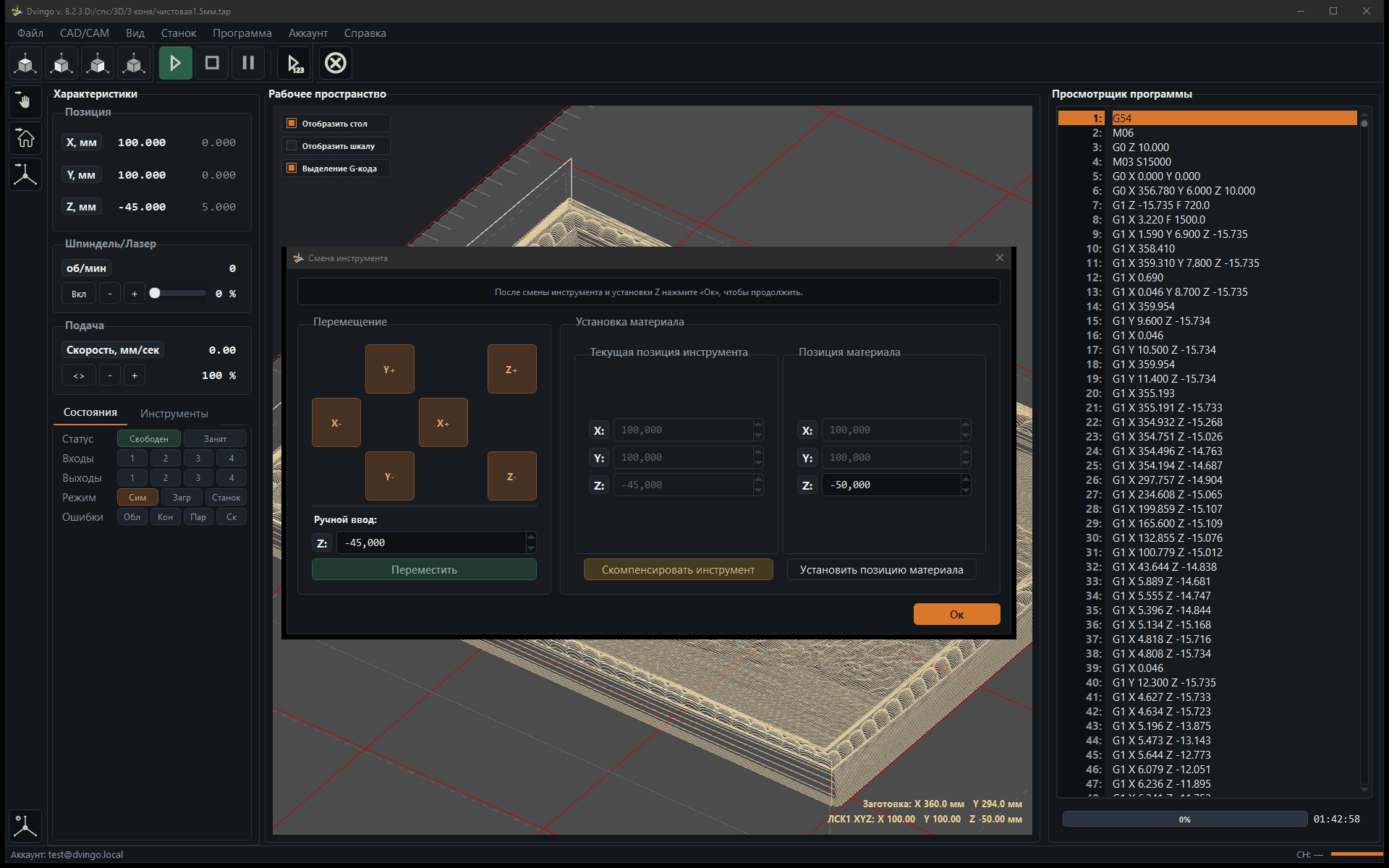Click the stop square button in toolbar

tap(212, 63)
